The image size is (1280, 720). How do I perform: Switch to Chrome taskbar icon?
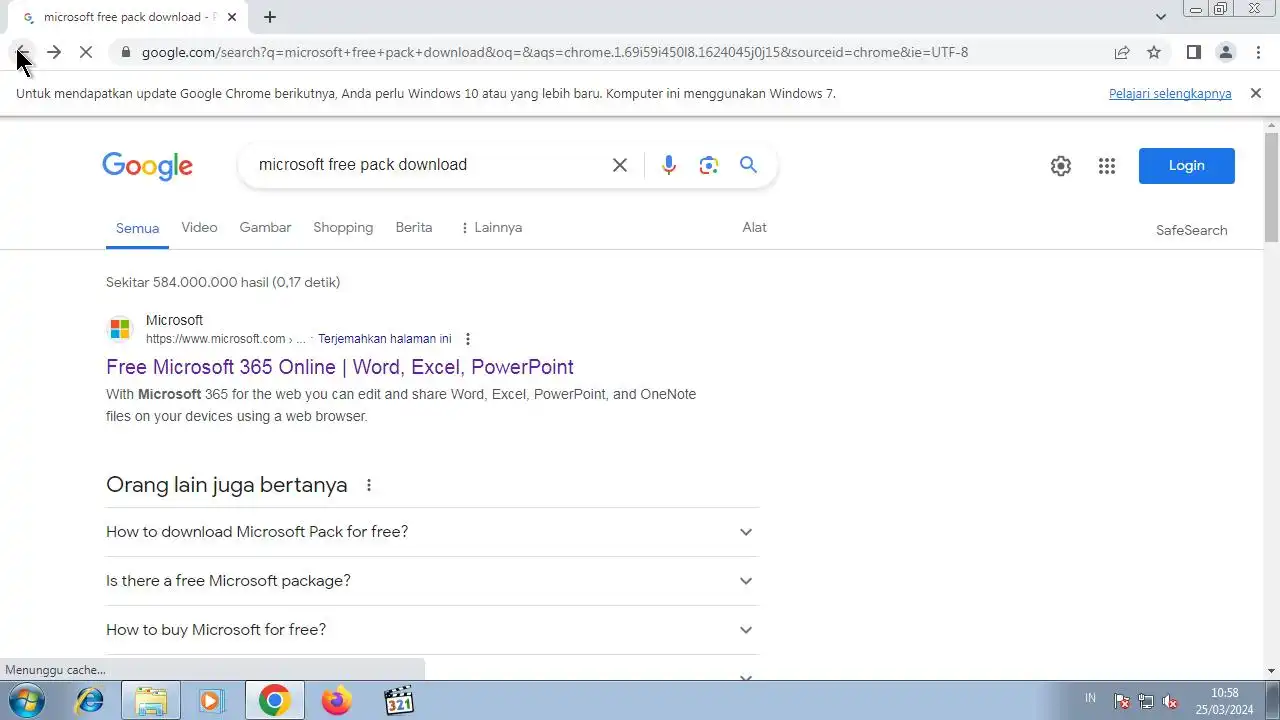(x=274, y=701)
